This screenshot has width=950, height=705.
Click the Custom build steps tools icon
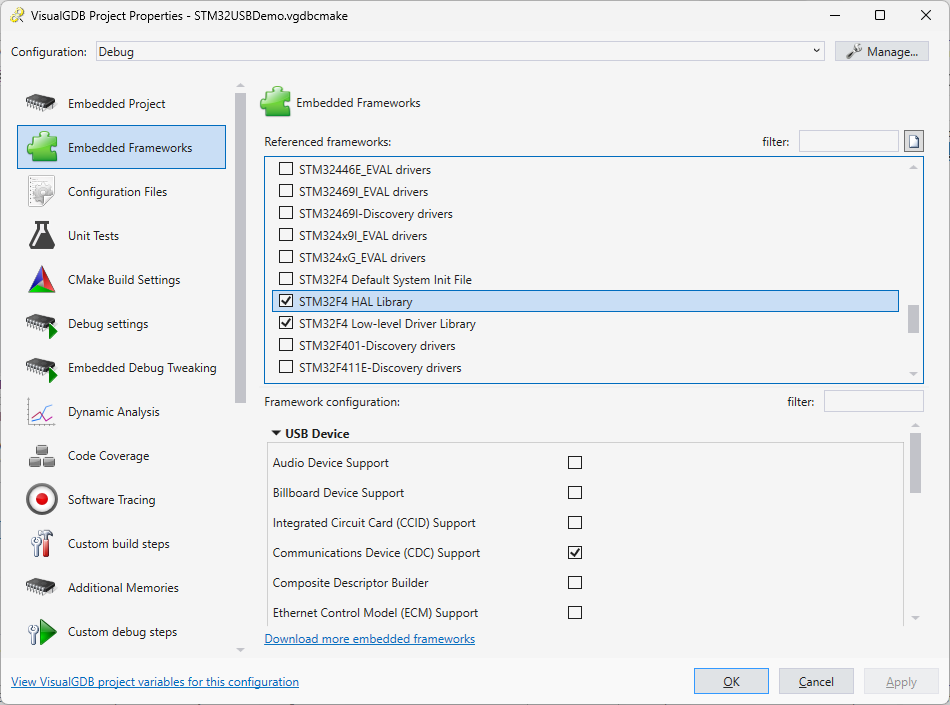pyautogui.click(x=41, y=544)
